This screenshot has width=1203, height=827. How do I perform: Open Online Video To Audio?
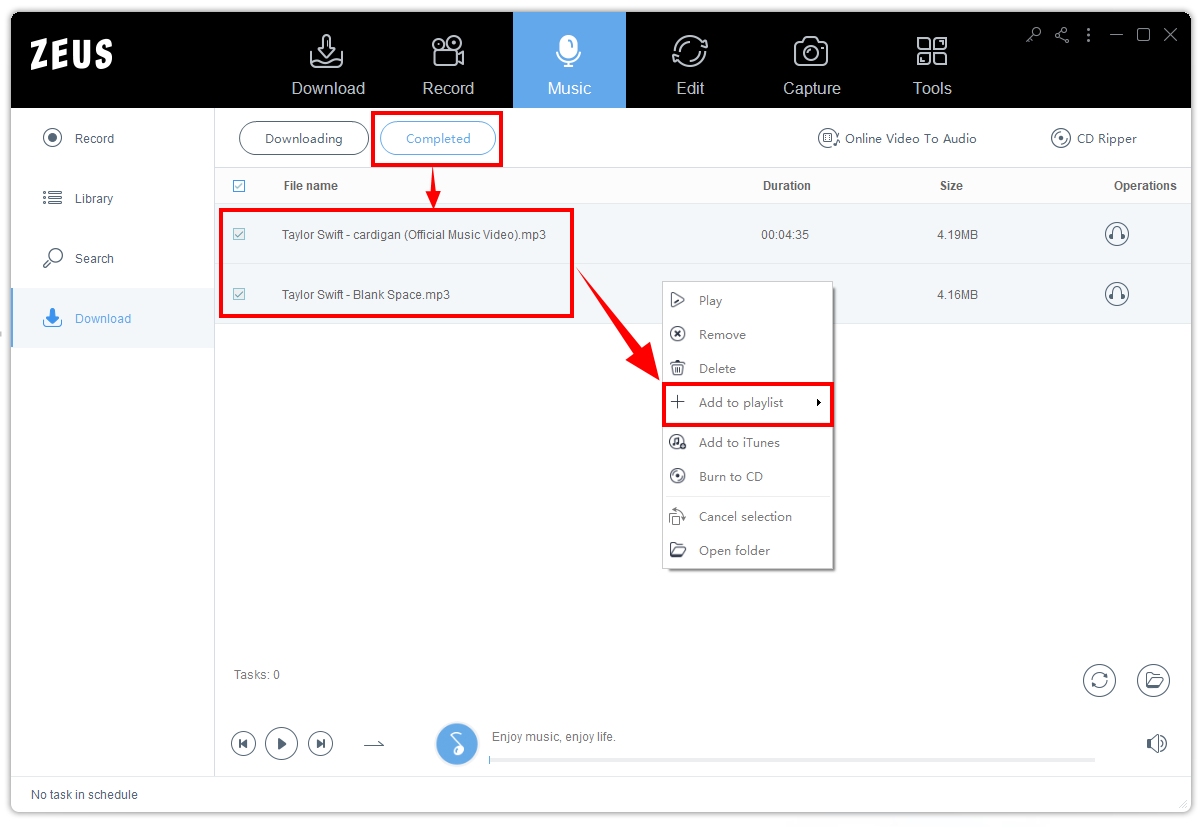[897, 139]
